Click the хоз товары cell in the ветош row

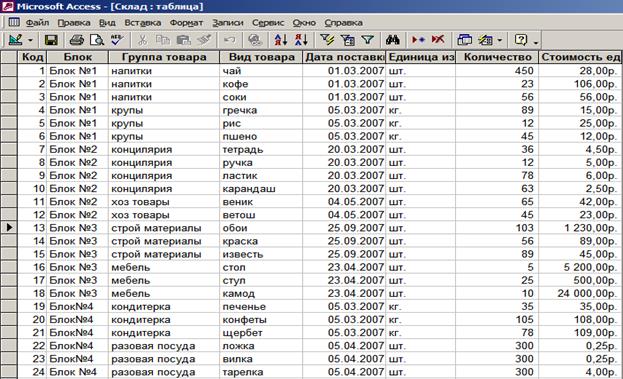tap(164, 215)
